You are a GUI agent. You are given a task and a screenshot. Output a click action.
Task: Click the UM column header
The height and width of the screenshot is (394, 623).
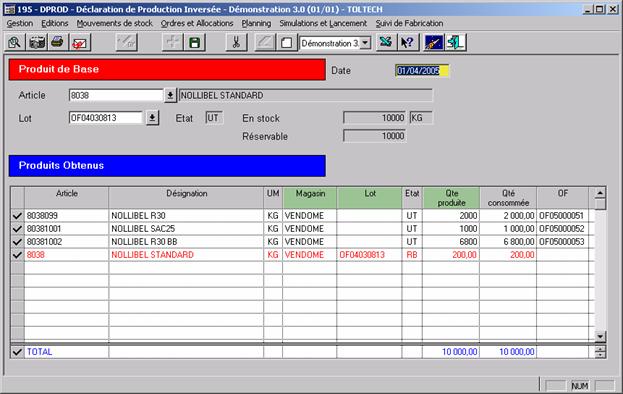(x=273, y=197)
